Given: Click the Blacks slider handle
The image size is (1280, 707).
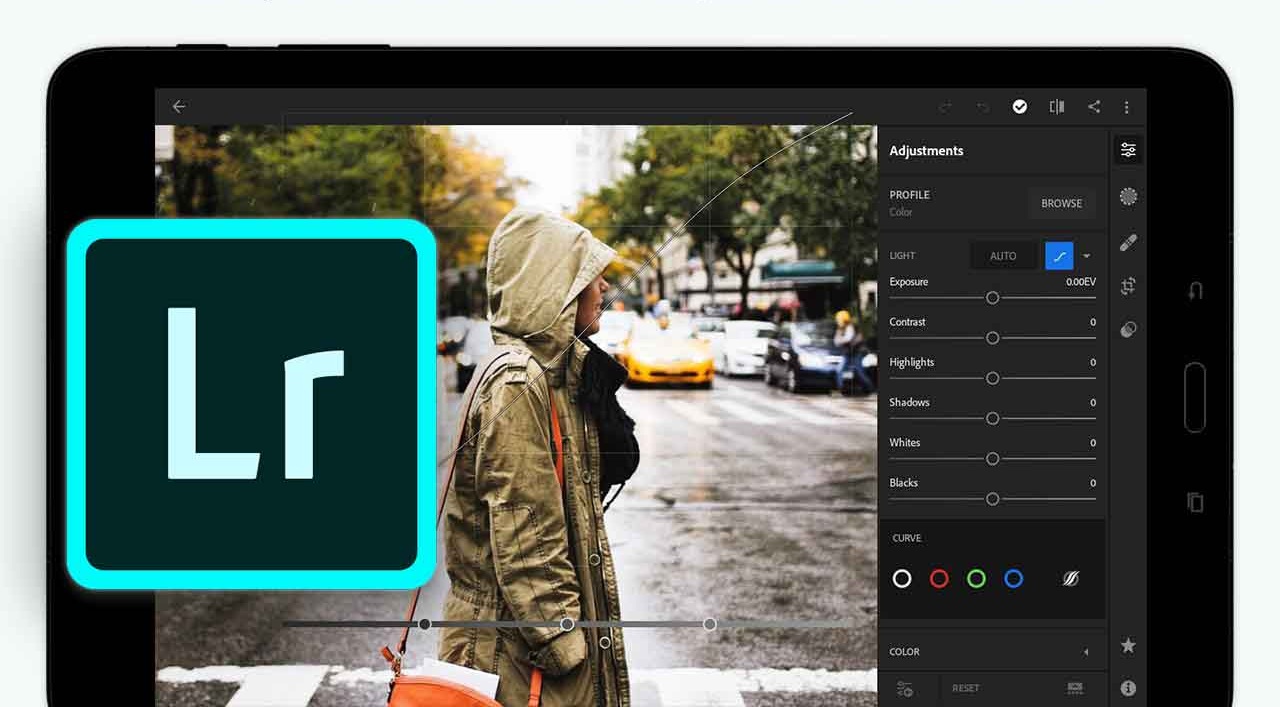Looking at the screenshot, I should coord(992,498).
